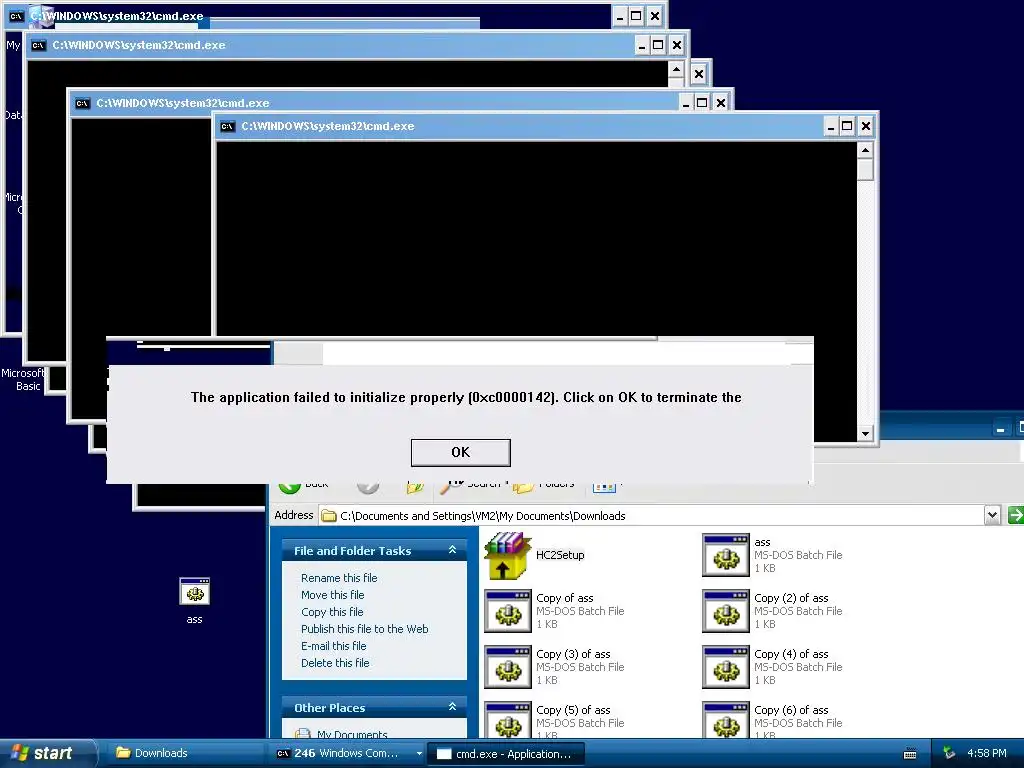Open the HC2Setup installer file
This screenshot has width=1024, height=768.
pyautogui.click(x=536, y=555)
